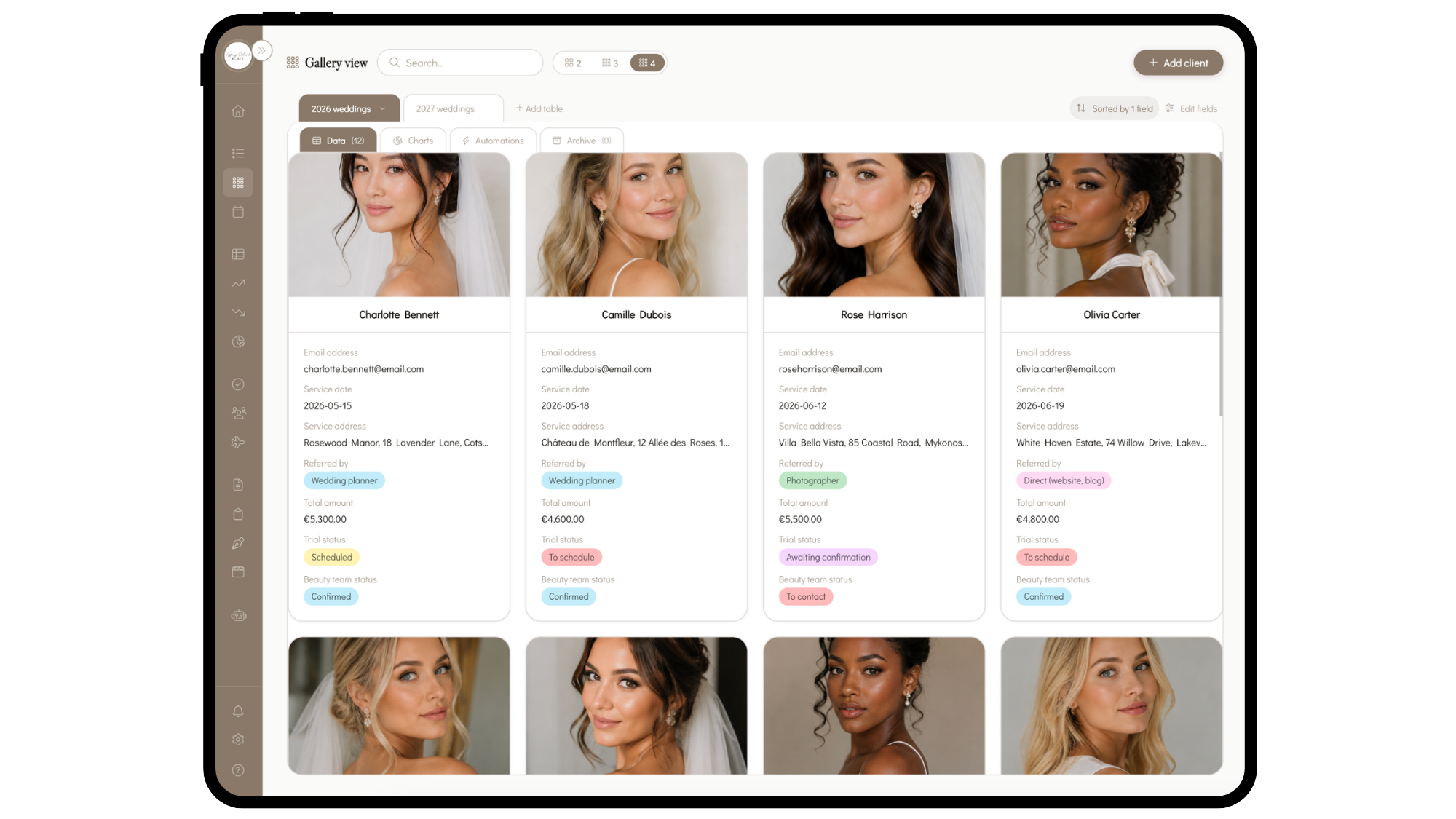Screen dimensions: 1456x819
Task: Click the service date 2026-06-19
Action: coord(1040,406)
